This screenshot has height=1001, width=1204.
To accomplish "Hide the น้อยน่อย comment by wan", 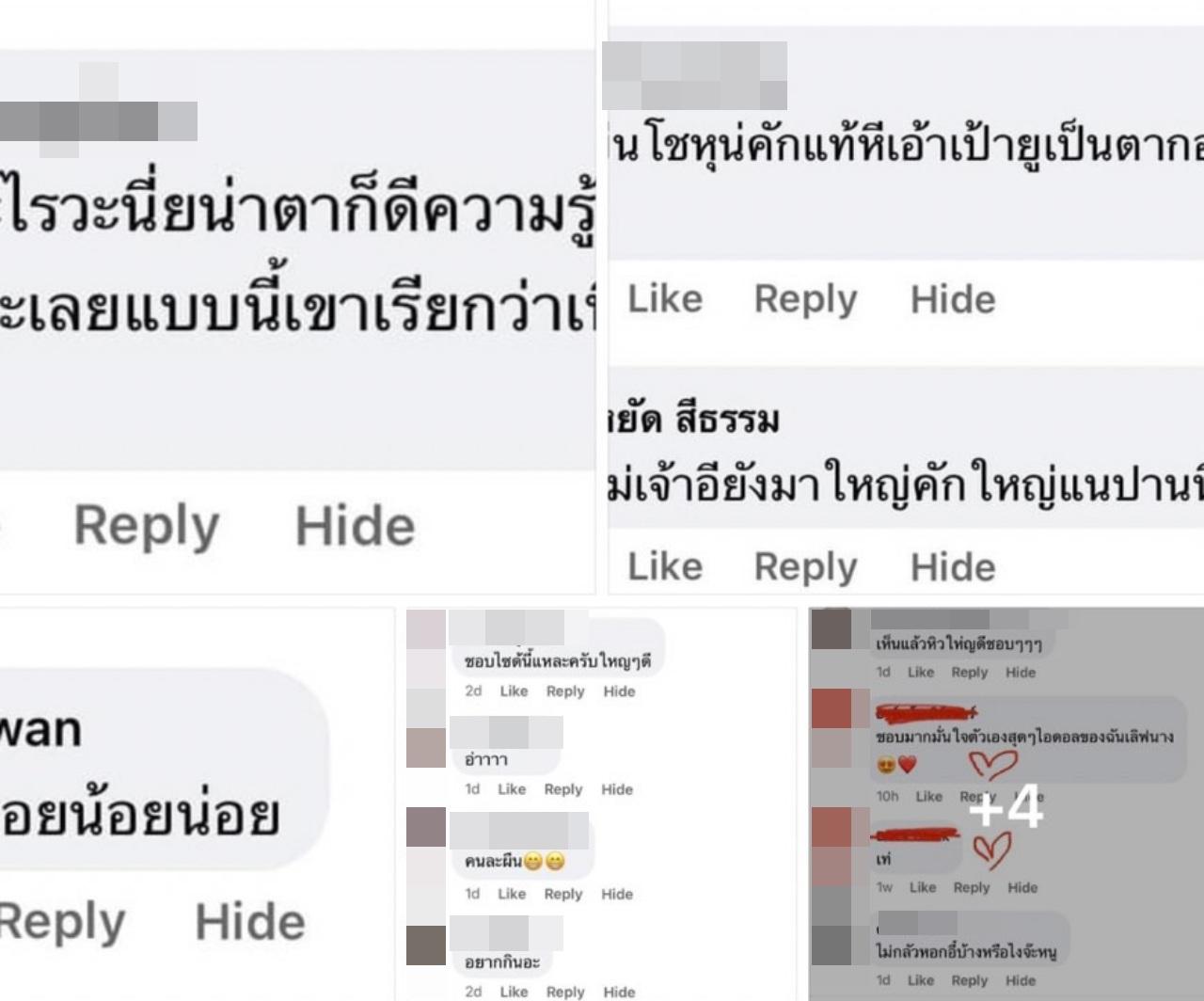I will (250, 922).
